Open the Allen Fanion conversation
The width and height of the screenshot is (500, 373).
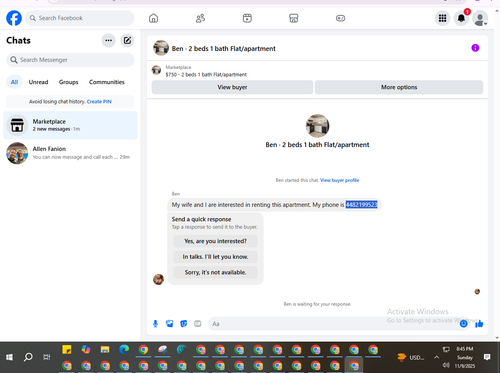(x=70, y=153)
